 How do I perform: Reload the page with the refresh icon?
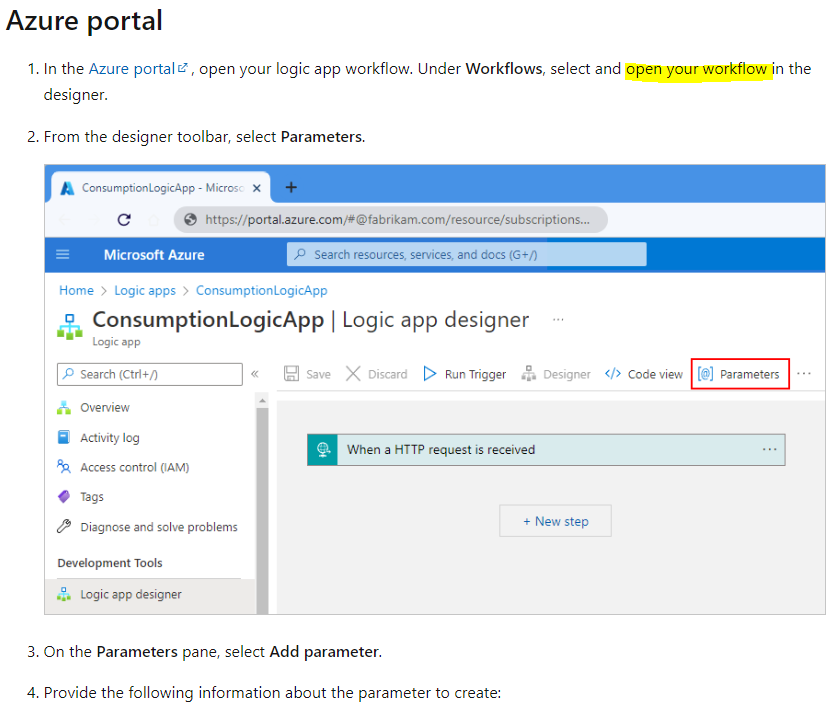tap(124, 220)
